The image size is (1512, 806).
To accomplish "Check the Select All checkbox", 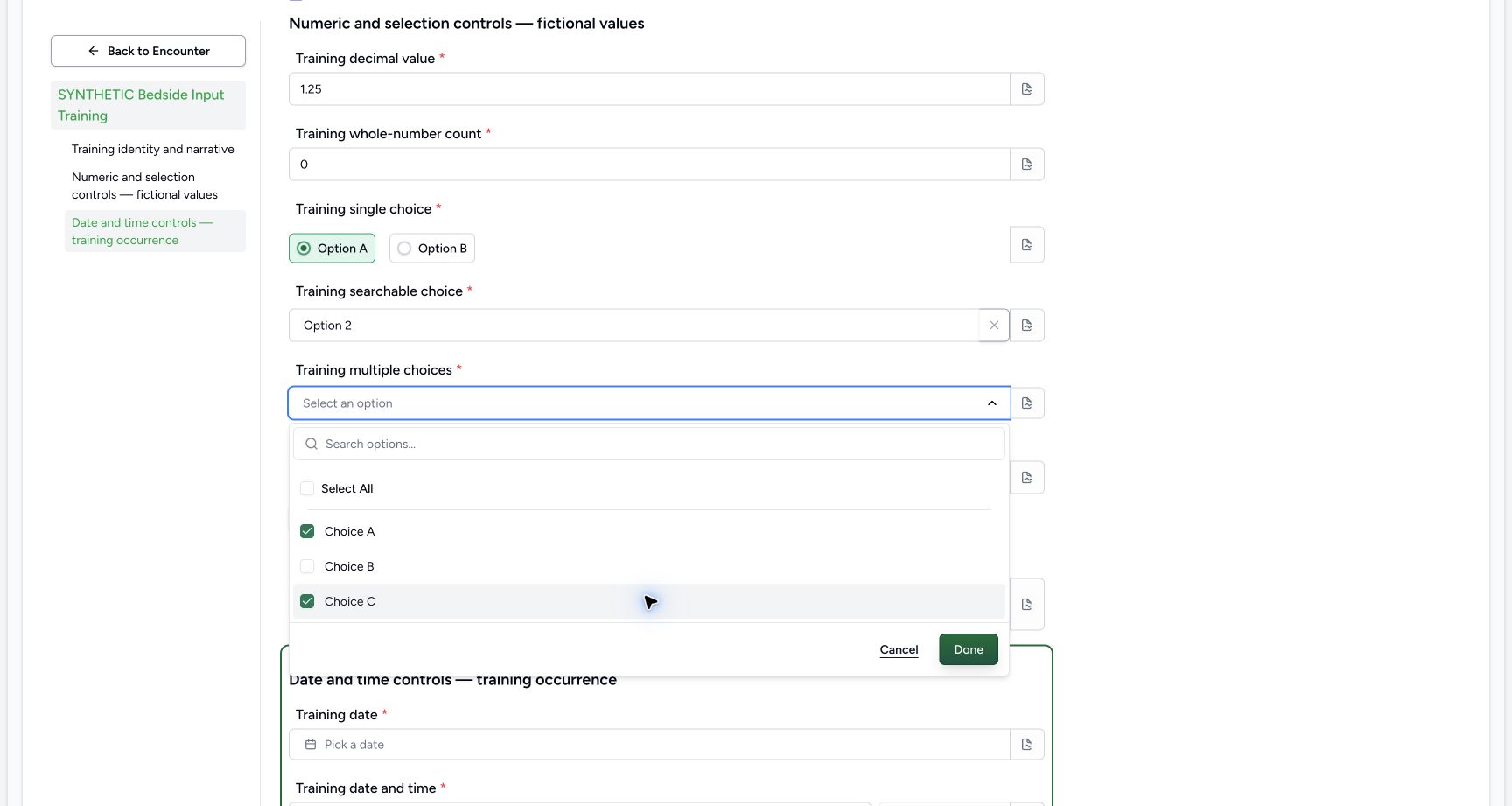I will click(x=307, y=489).
